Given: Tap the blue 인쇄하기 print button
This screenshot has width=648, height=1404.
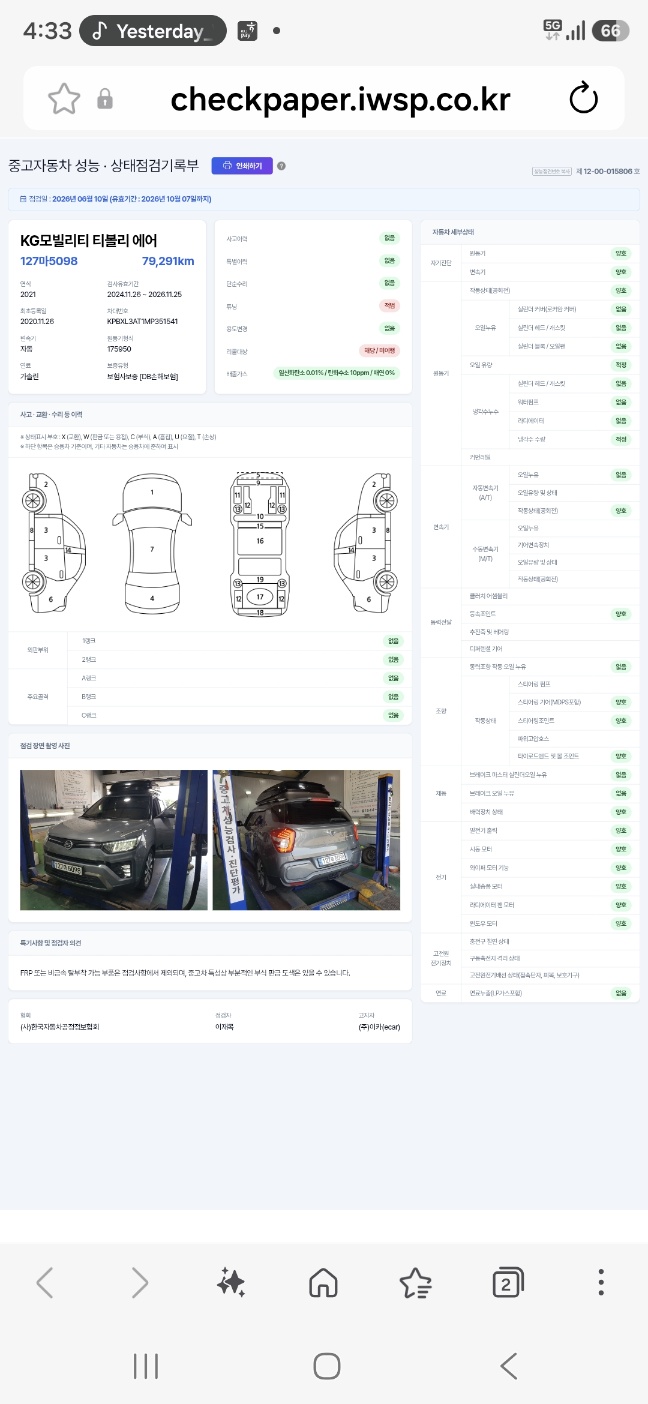Looking at the screenshot, I should 242,166.
